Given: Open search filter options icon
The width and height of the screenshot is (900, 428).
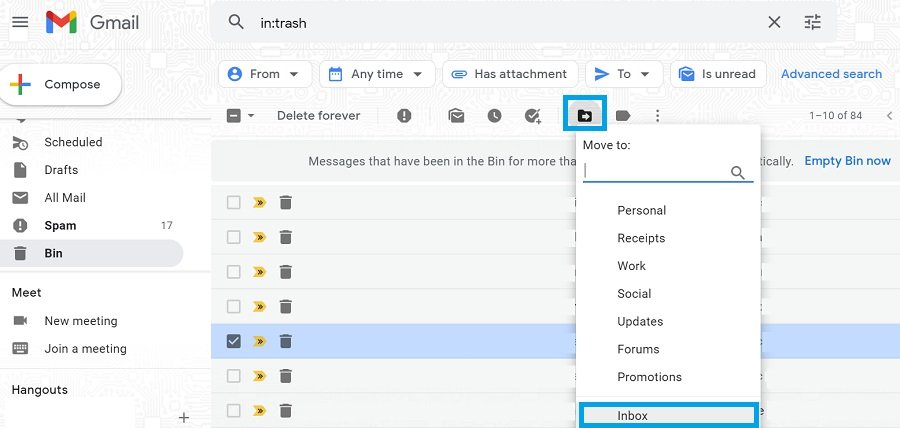Looking at the screenshot, I should tap(812, 22).
